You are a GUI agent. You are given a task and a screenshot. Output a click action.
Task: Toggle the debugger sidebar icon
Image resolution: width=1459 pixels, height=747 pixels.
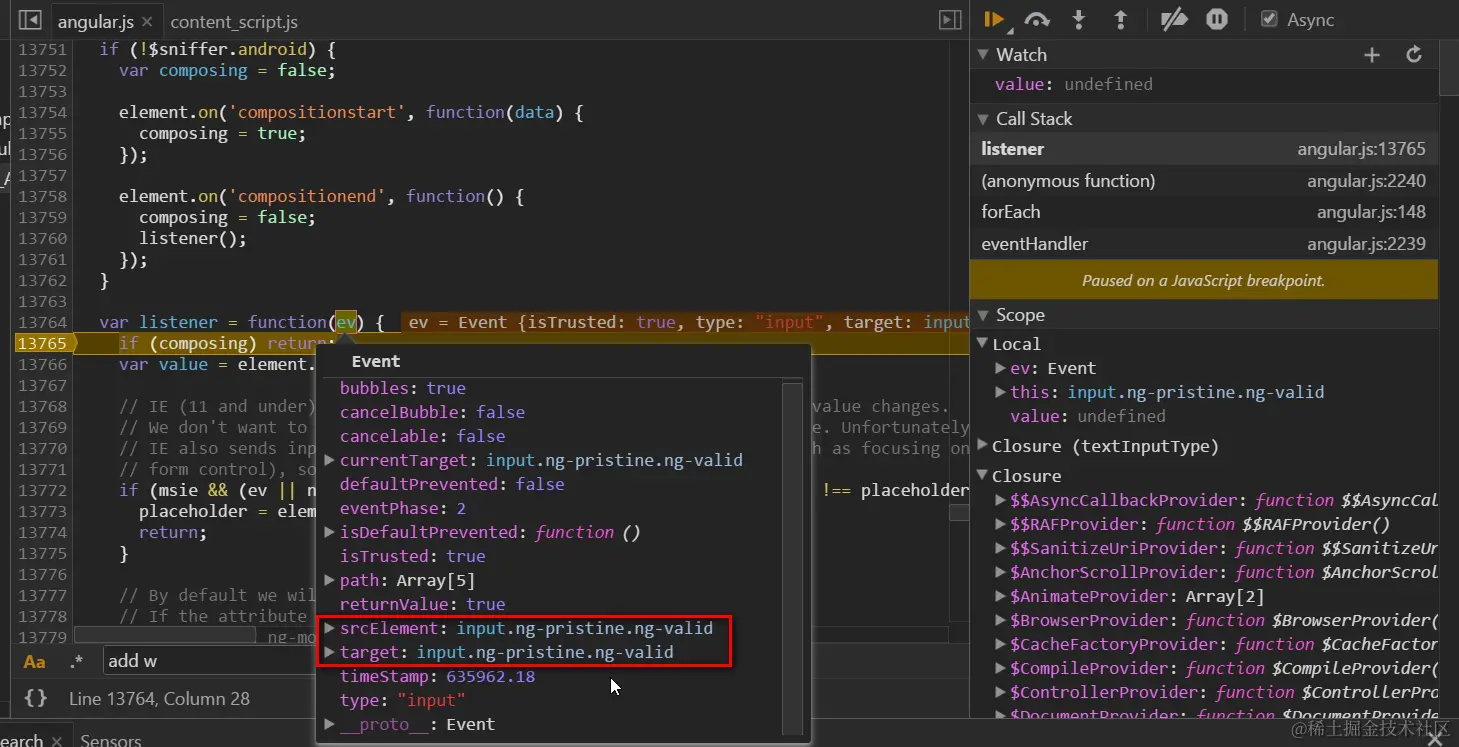(950, 20)
